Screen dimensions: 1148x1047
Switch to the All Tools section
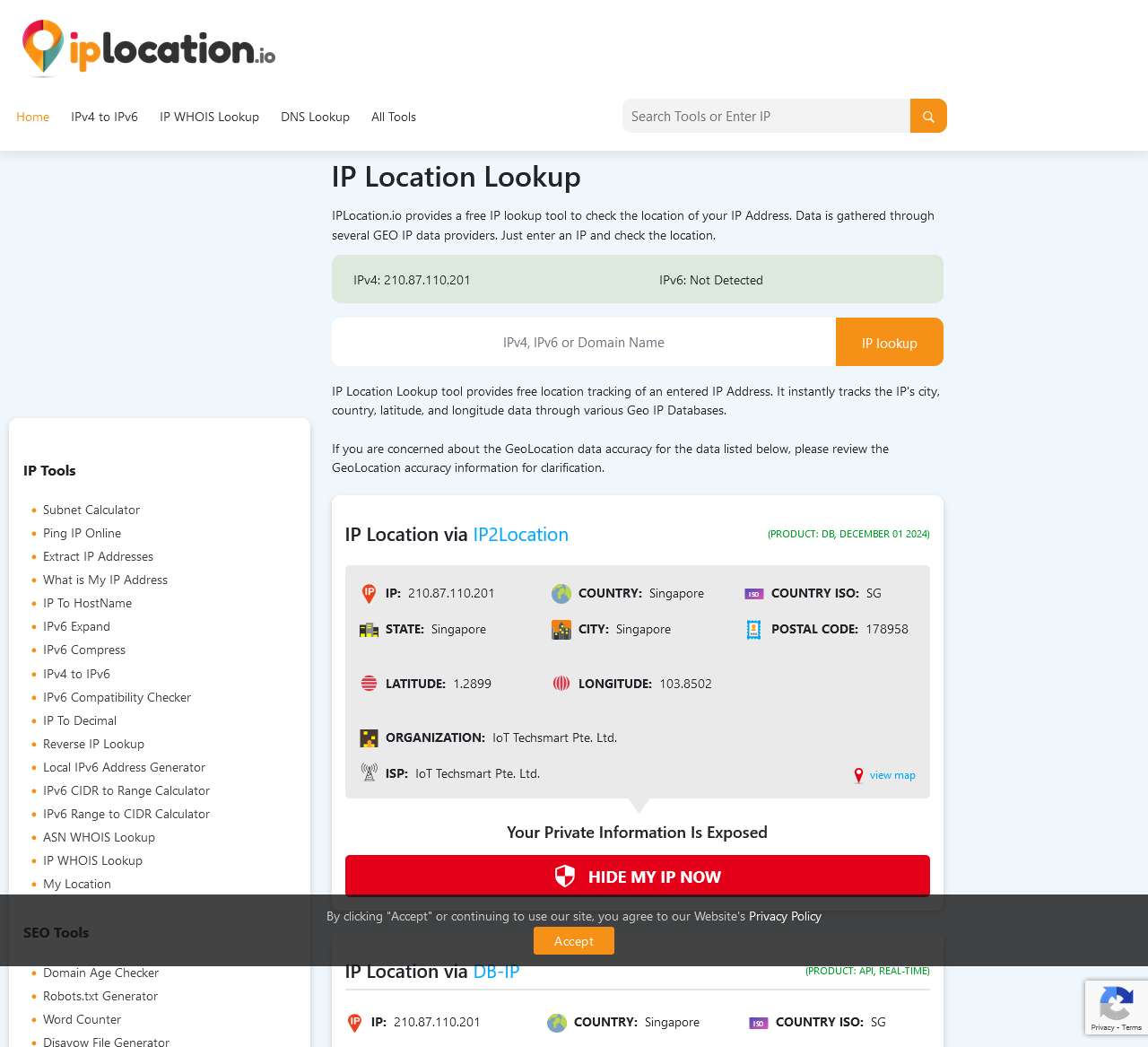pos(394,117)
